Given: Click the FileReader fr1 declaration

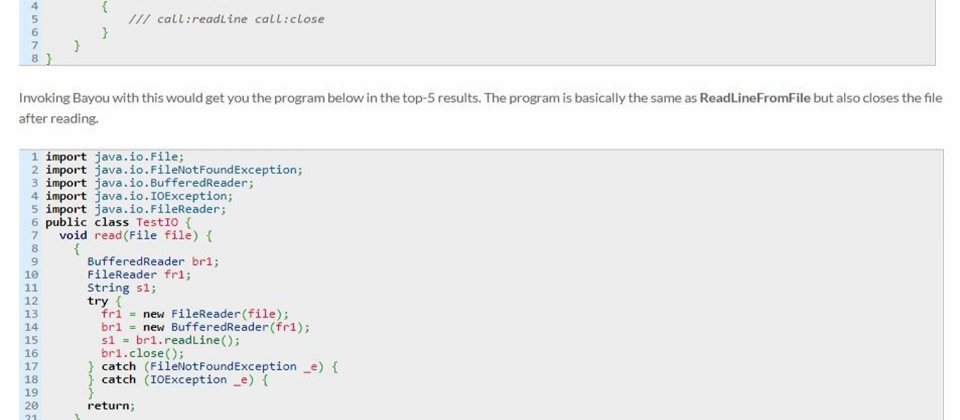Looking at the screenshot, I should 139,275.
